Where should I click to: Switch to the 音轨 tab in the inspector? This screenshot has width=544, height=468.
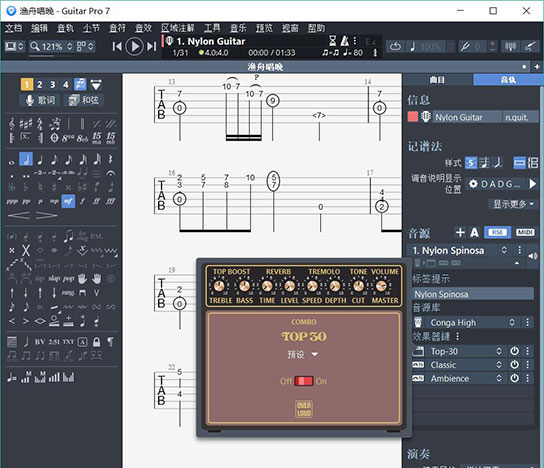(508, 80)
